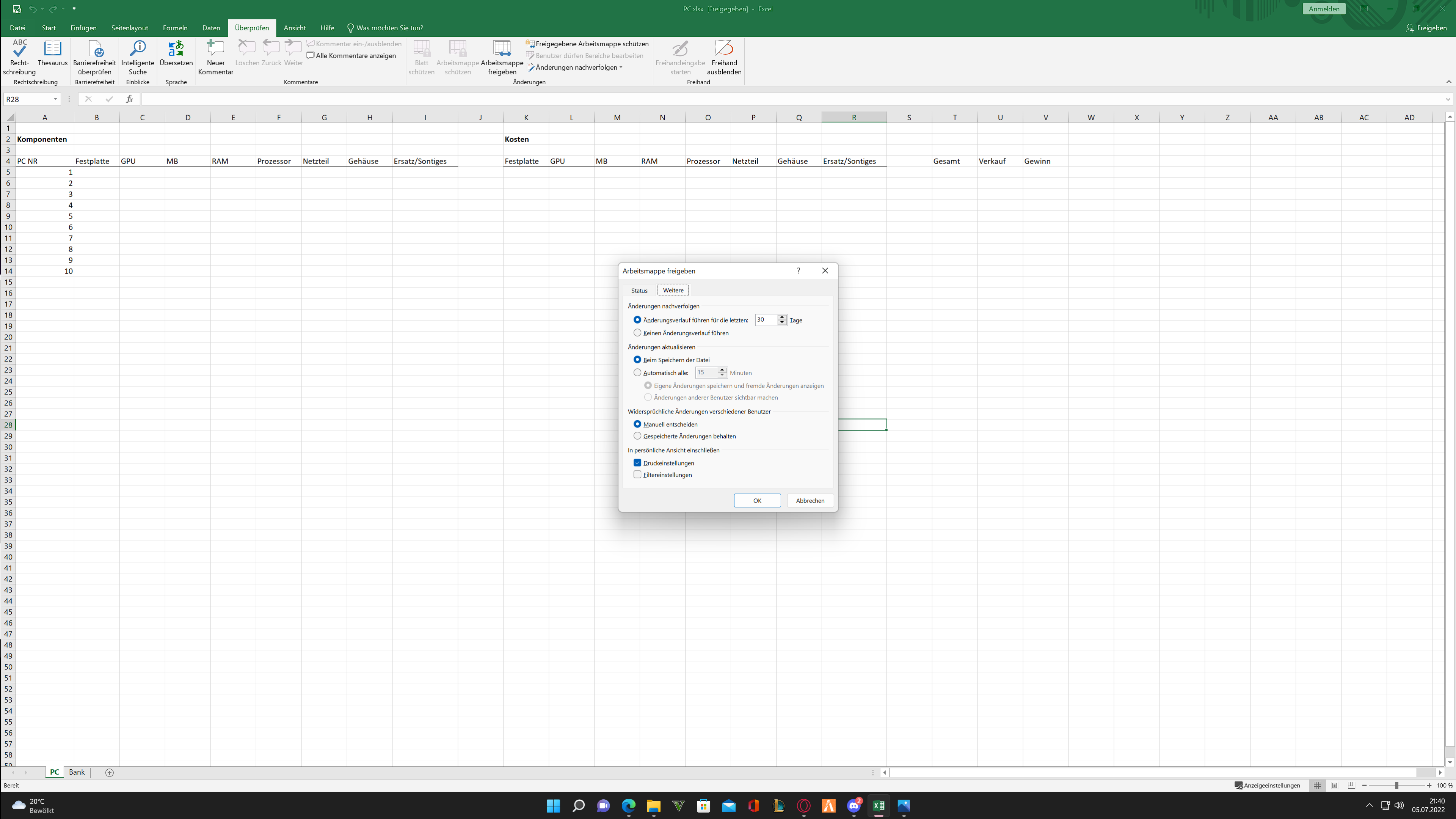Open Excel from the Windows taskbar
Viewport: 1456px width, 819px height.
tap(879, 805)
